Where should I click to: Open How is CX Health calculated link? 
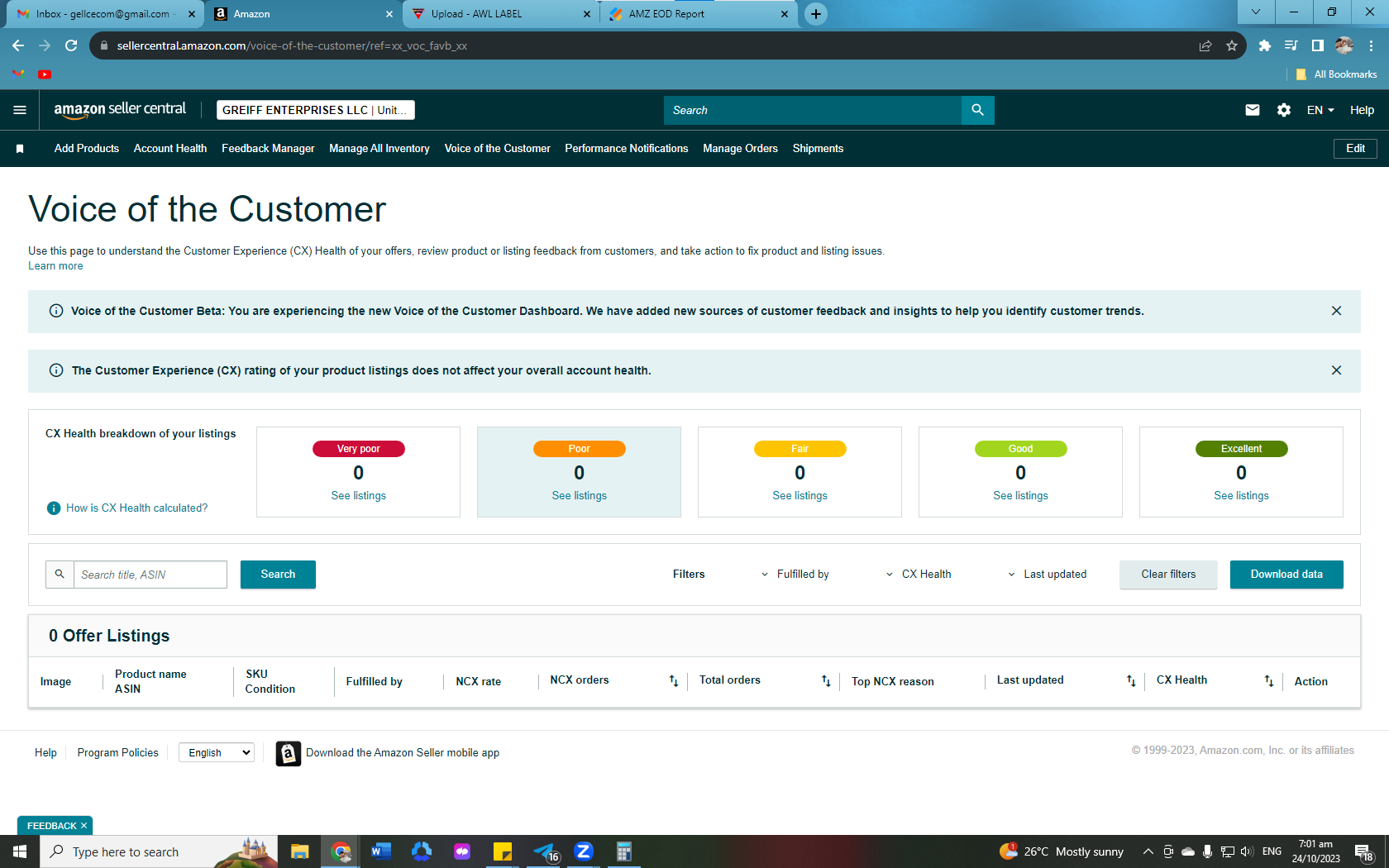point(137,508)
